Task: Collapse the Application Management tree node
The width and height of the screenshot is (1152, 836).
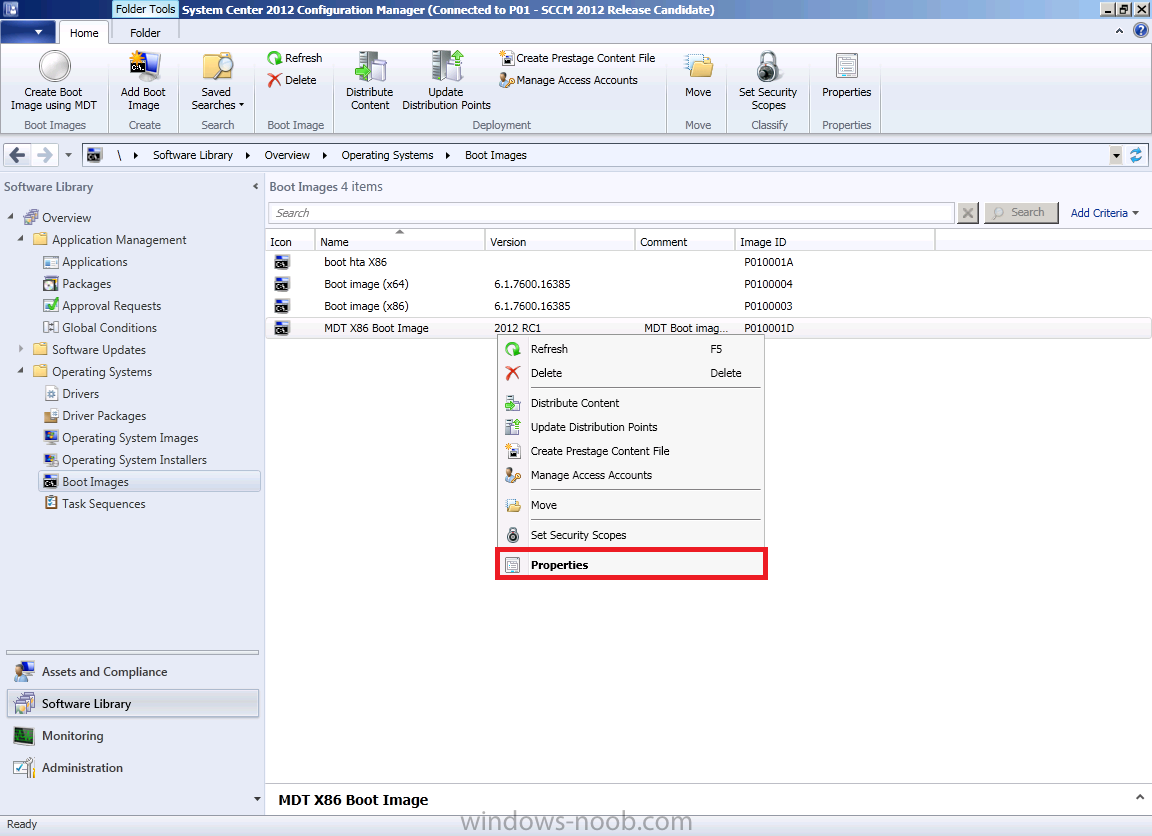Action: point(21,239)
